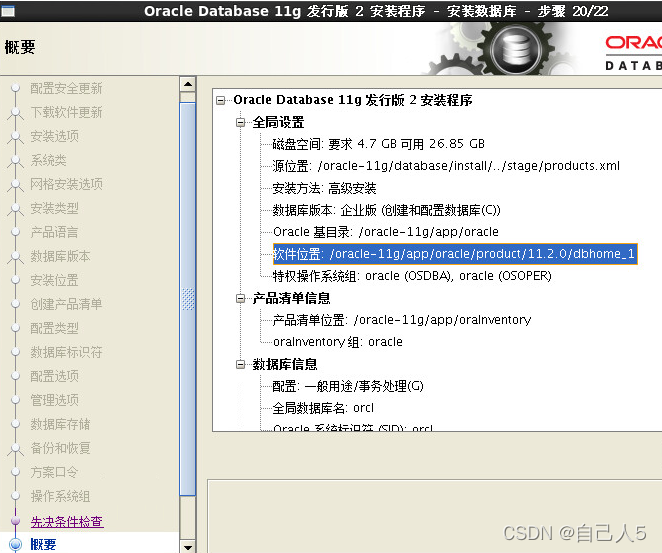Image resolution: width=662 pixels, height=553 pixels.
Task: Collapse the 全局设置 tree section
Action: (240, 122)
